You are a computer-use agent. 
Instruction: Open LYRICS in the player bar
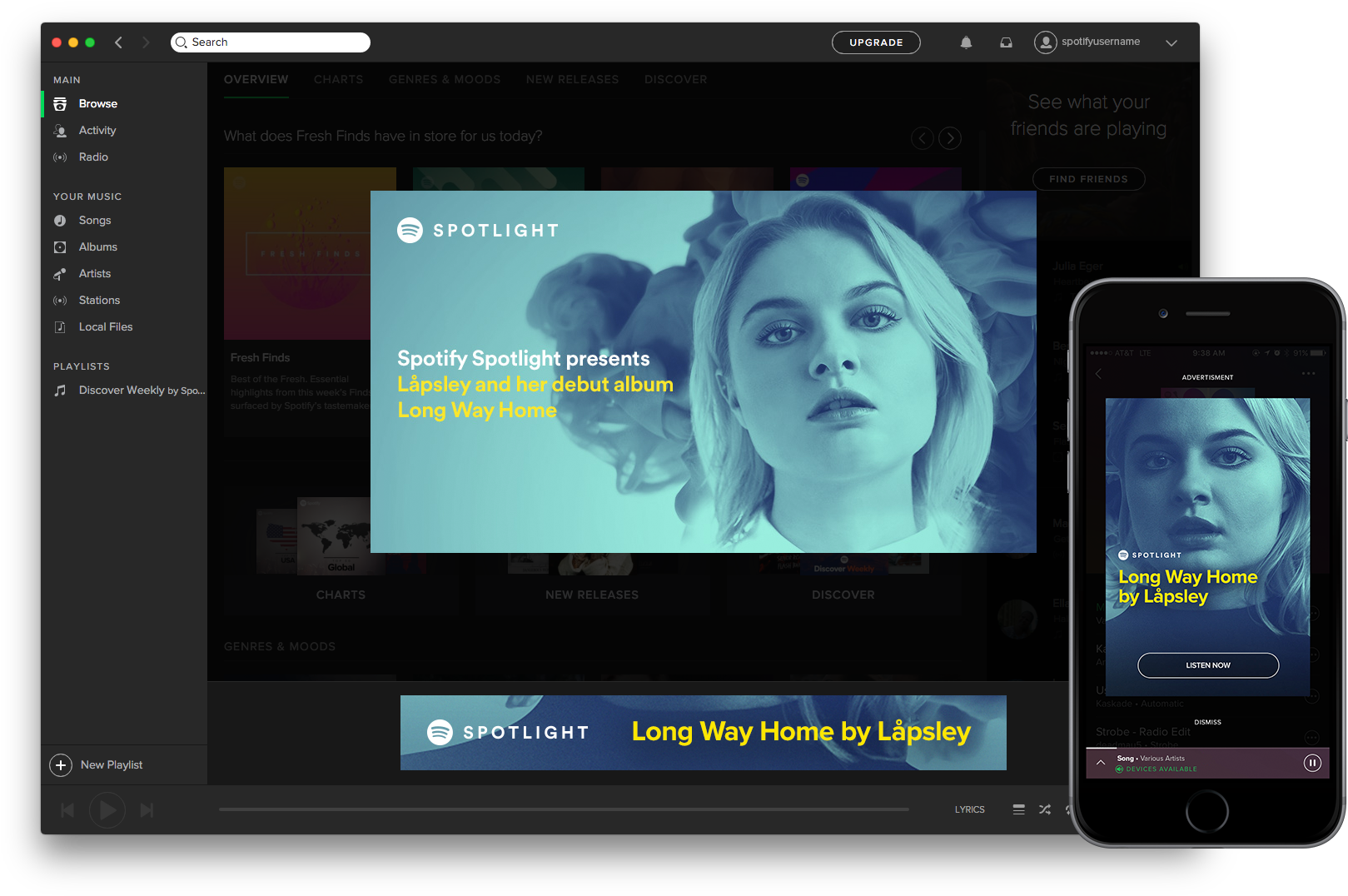pos(970,809)
